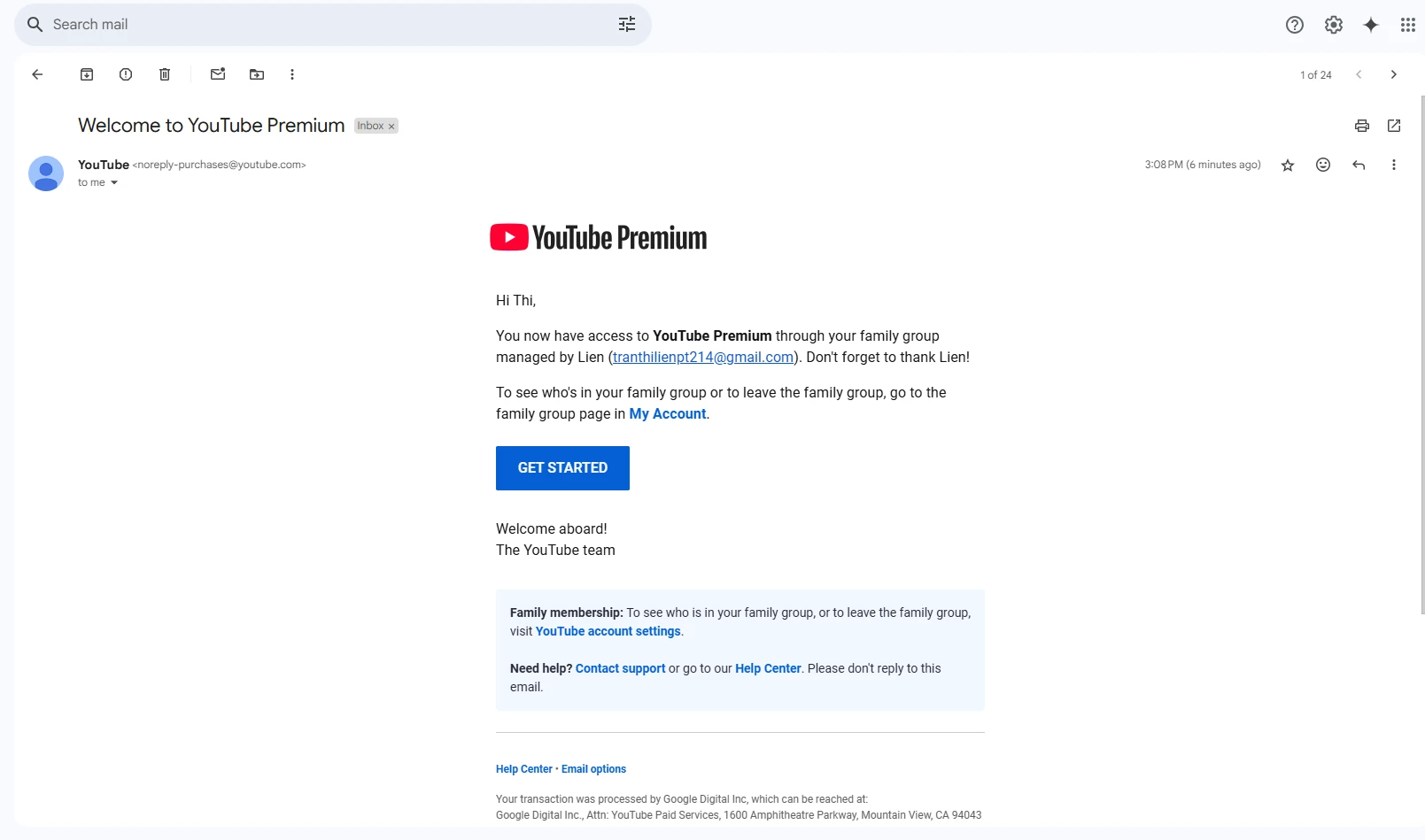1425x840 pixels.
Task: Follow the My Account link
Action: click(667, 413)
